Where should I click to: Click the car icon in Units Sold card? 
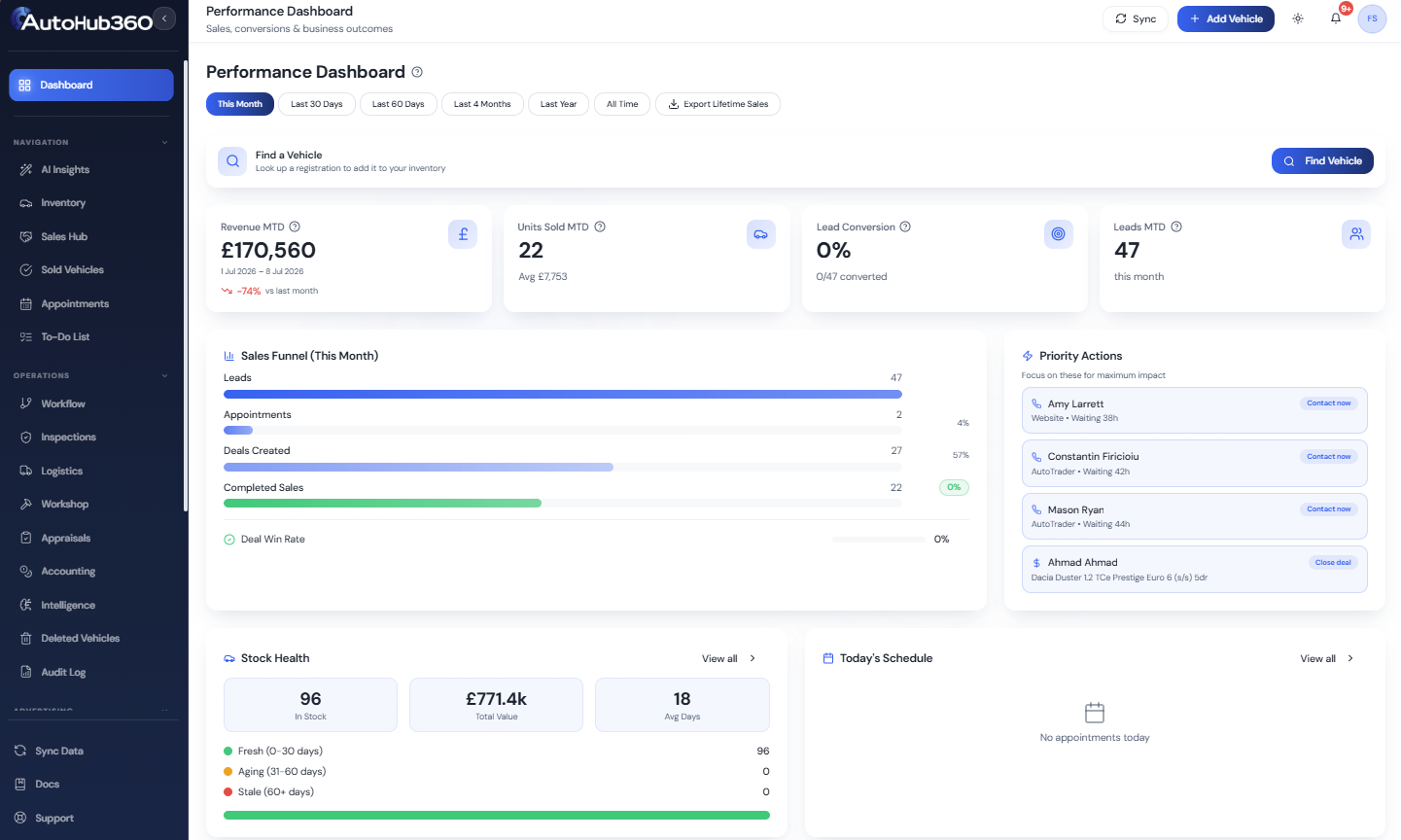(761, 234)
